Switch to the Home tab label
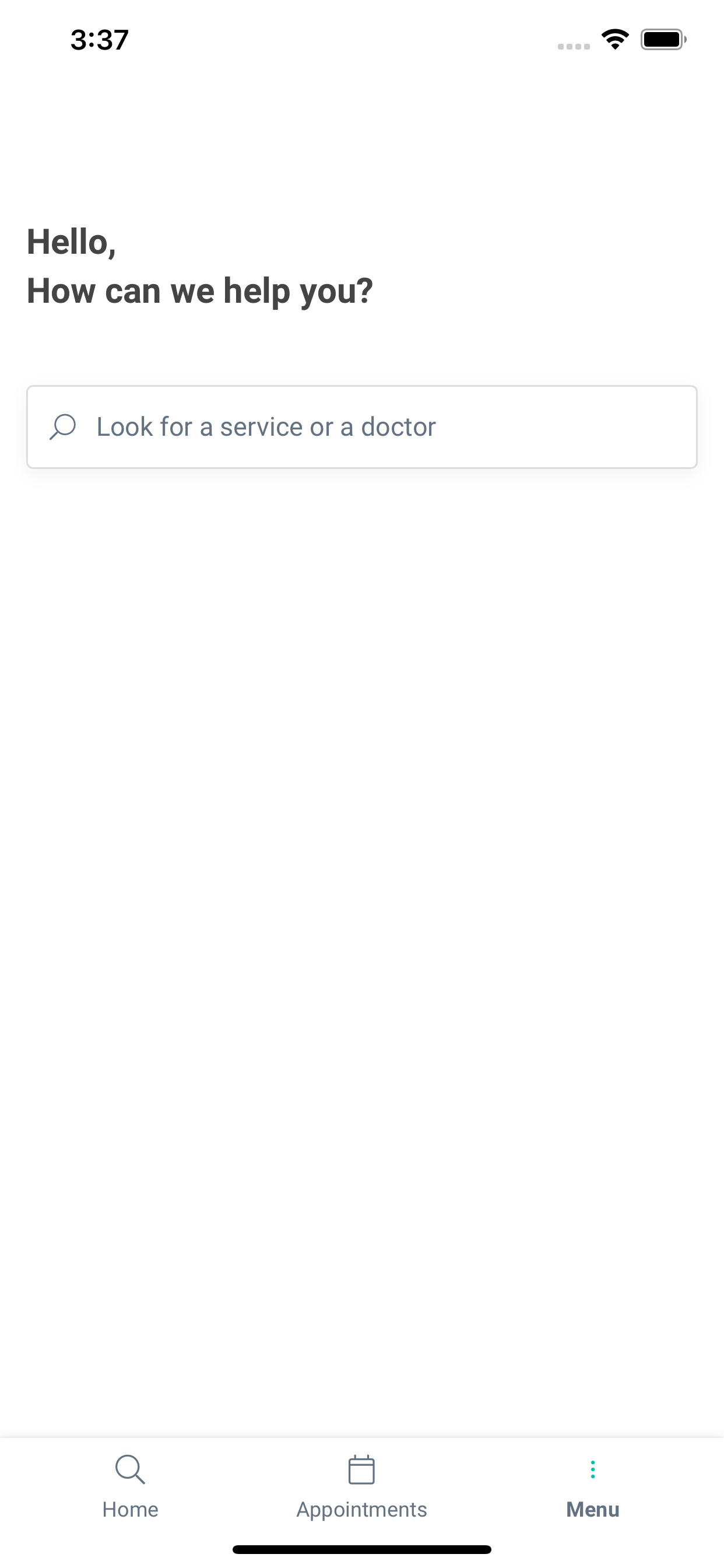Image resolution: width=724 pixels, height=1568 pixels. [x=130, y=1510]
